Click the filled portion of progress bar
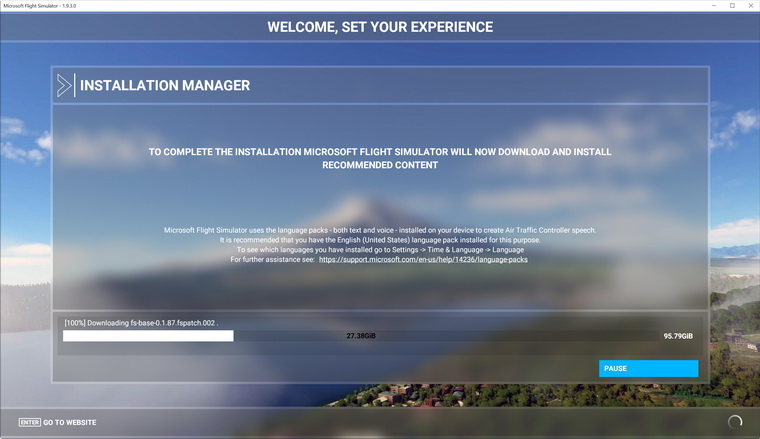The image size is (760, 439). [x=148, y=336]
